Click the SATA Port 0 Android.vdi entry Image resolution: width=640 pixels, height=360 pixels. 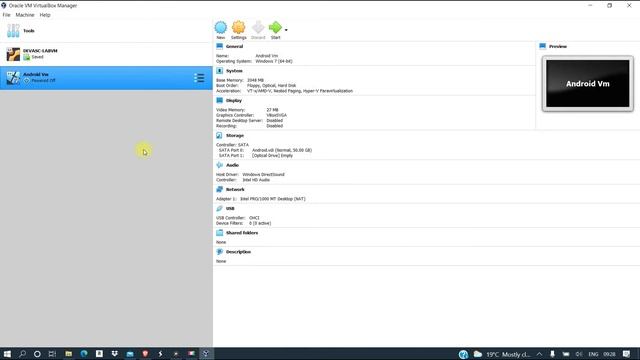(x=282, y=150)
